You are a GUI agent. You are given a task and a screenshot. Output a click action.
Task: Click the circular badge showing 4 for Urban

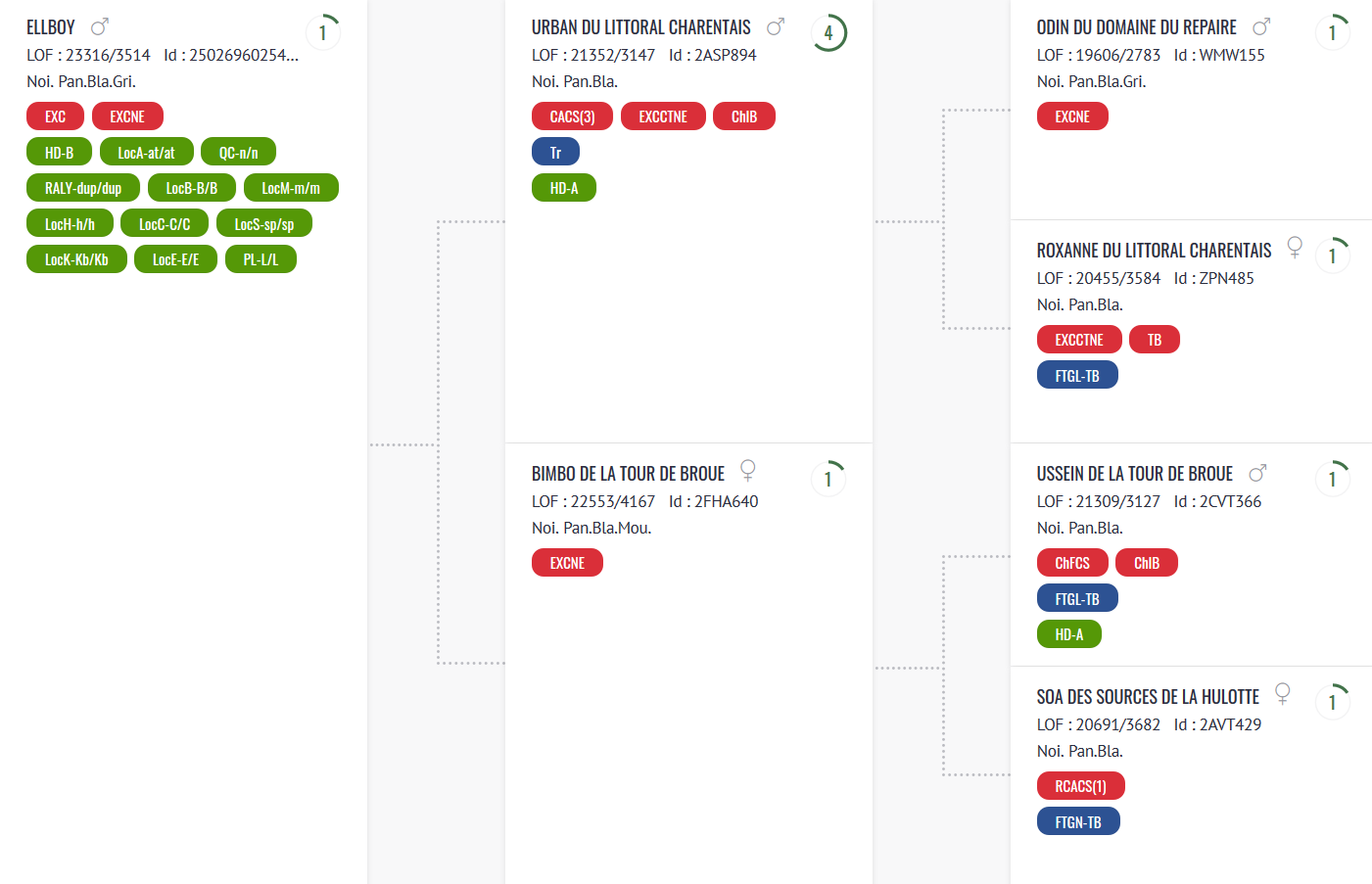[x=828, y=32]
